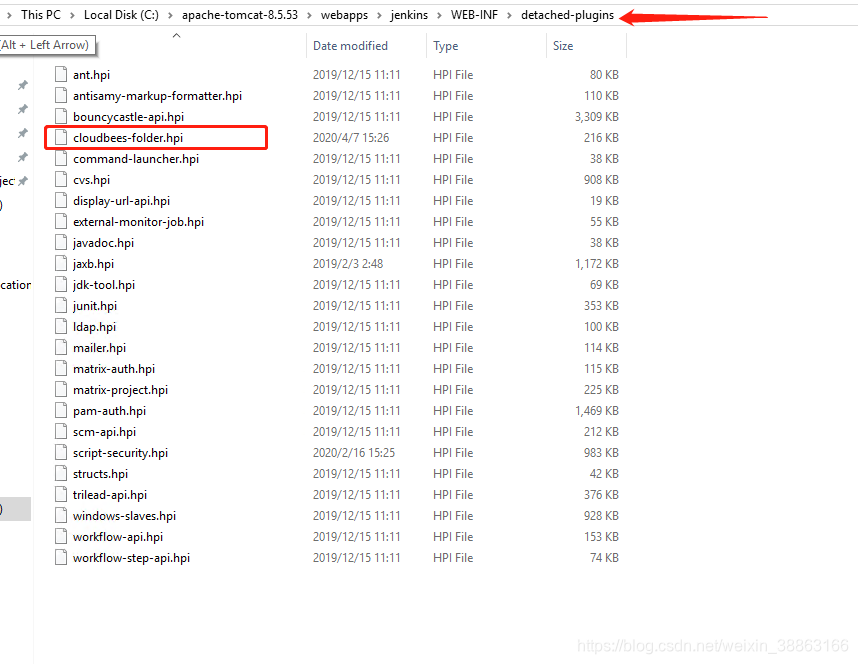The width and height of the screenshot is (858, 664).
Task: Click the 2019/2/3 2:48 date of jaxb.hpi
Action: (x=347, y=264)
